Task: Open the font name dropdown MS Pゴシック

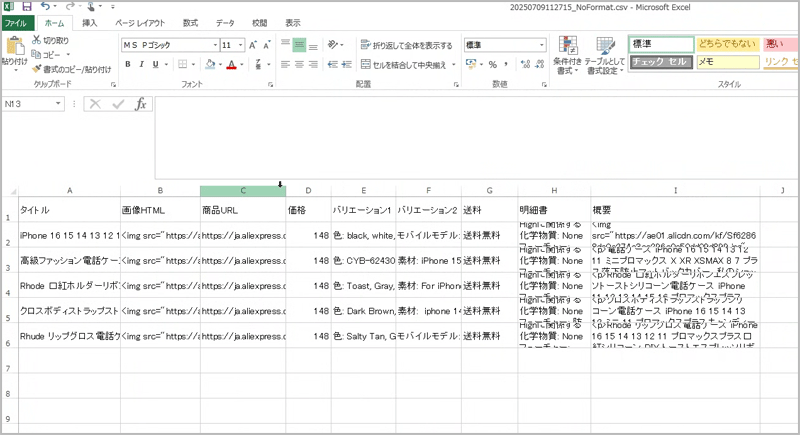Action: pyautogui.click(x=215, y=45)
